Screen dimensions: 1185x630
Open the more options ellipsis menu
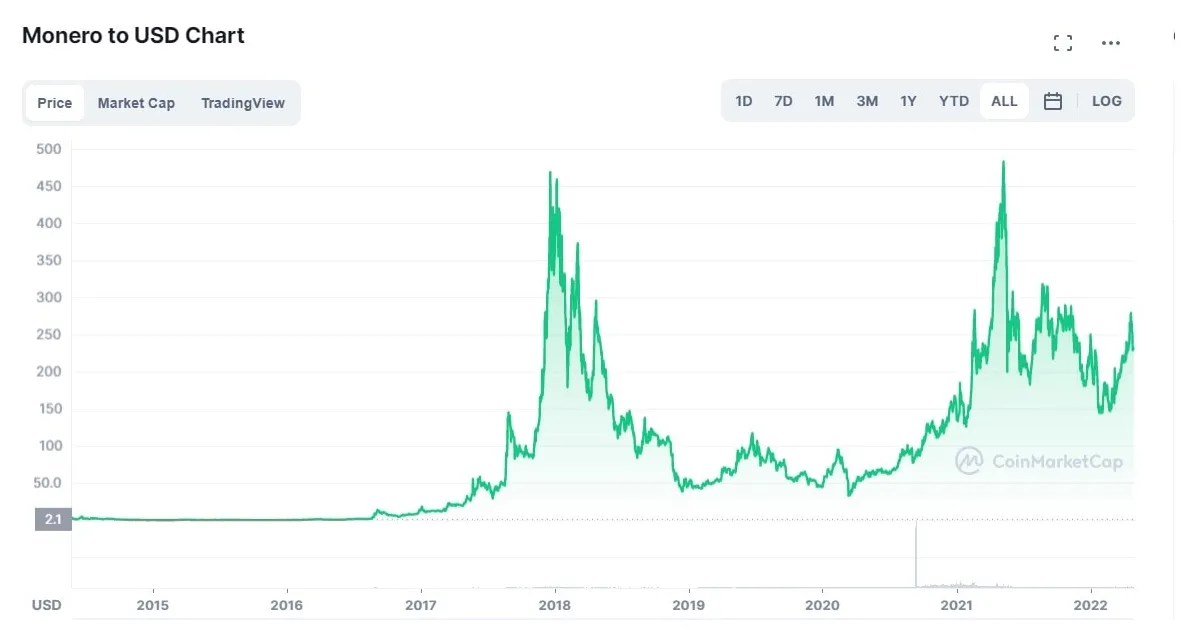tap(1110, 42)
